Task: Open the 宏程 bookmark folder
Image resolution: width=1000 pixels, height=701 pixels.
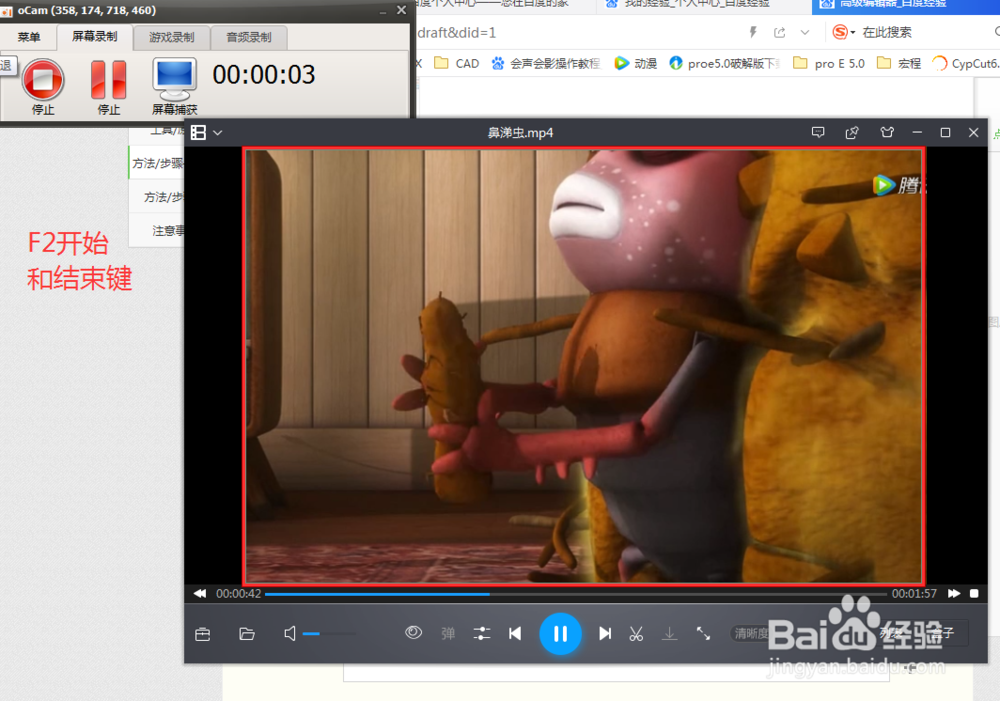Action: pyautogui.click(x=899, y=63)
